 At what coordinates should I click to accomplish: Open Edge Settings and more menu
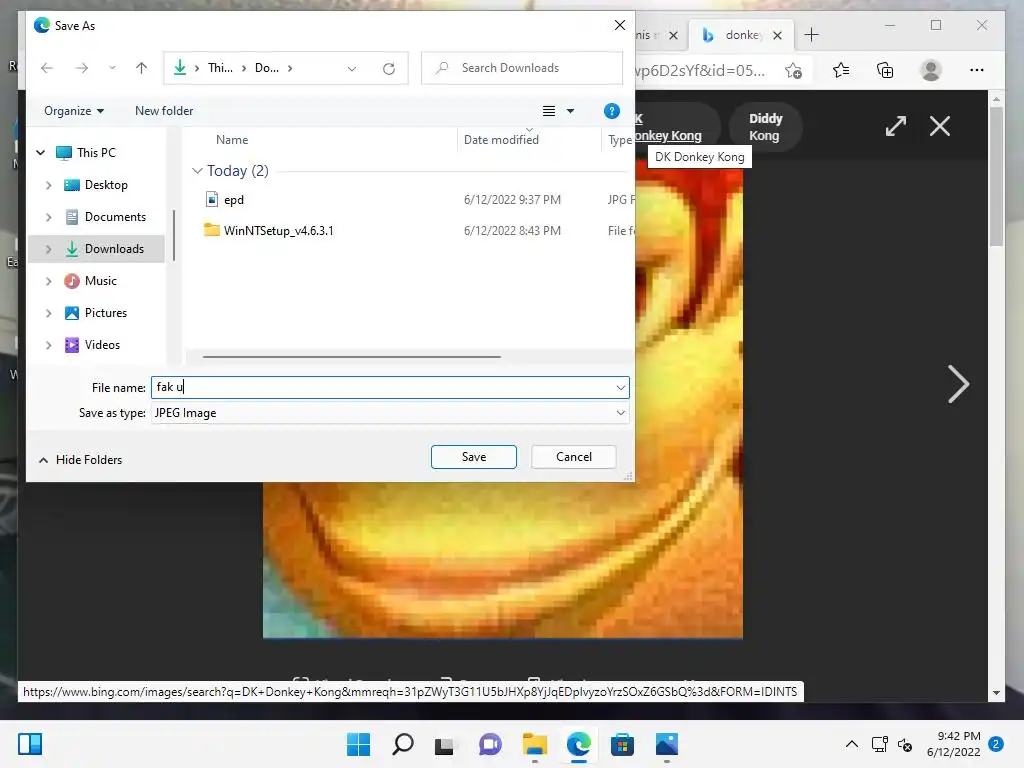(976, 71)
